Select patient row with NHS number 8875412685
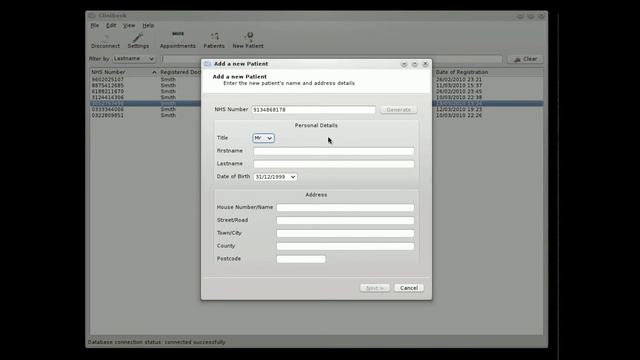This screenshot has height=360, width=640. [108, 86]
